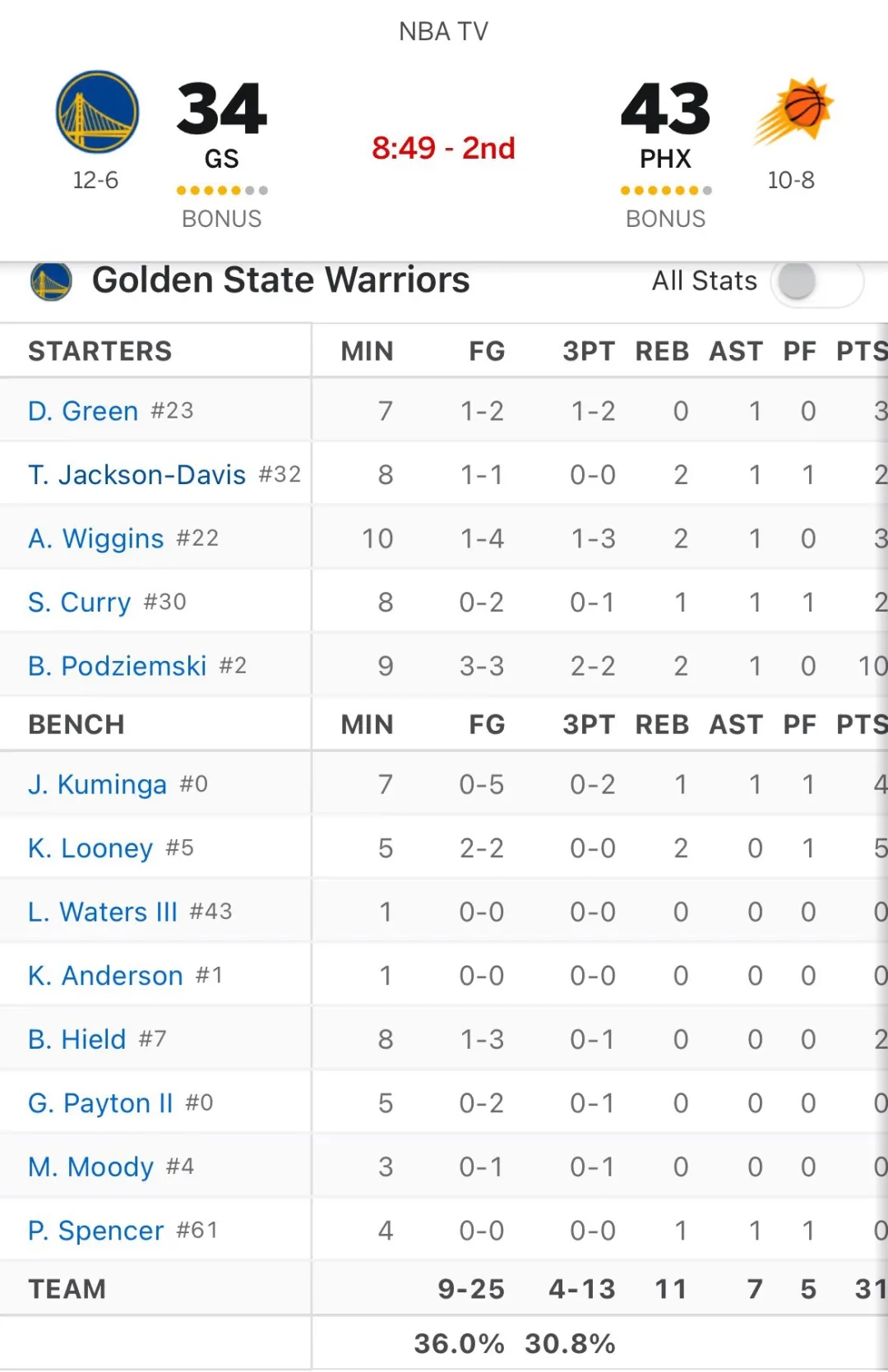Viewport: 888px width, 1372px height.
Task: Tap the GS score of 34
Action: tap(222, 109)
